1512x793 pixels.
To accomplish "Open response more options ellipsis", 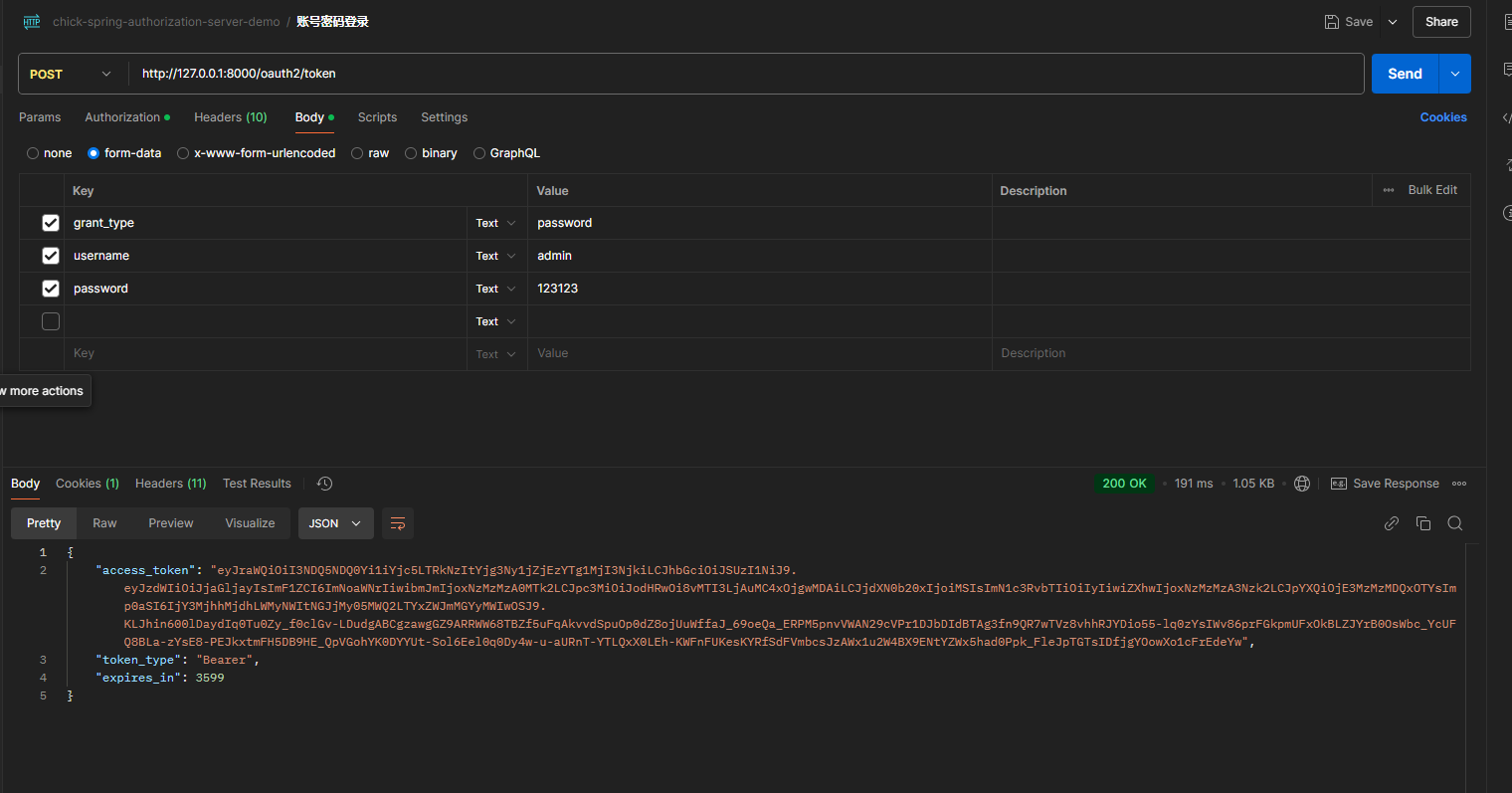I will pos(1459,484).
